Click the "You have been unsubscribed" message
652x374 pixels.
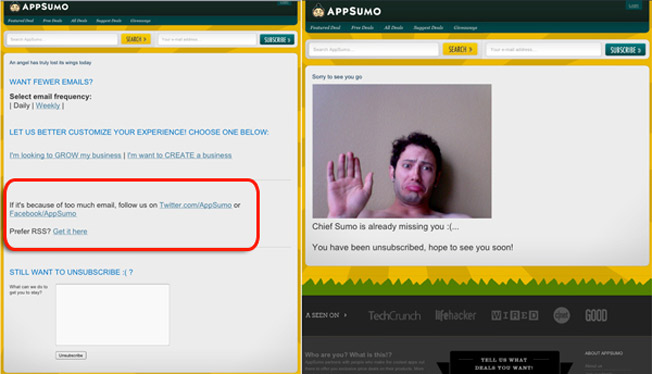click(412, 247)
